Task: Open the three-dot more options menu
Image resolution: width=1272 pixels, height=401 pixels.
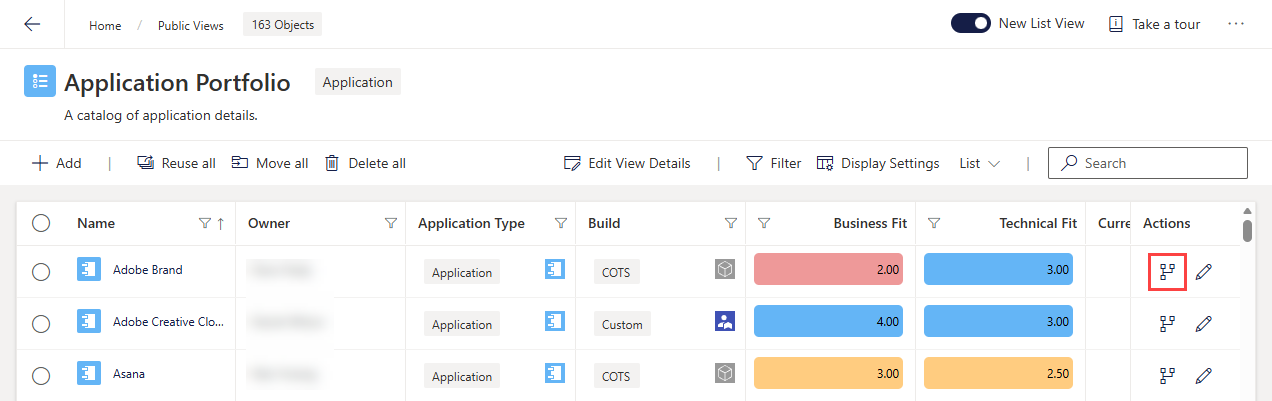Action: 1236,24
